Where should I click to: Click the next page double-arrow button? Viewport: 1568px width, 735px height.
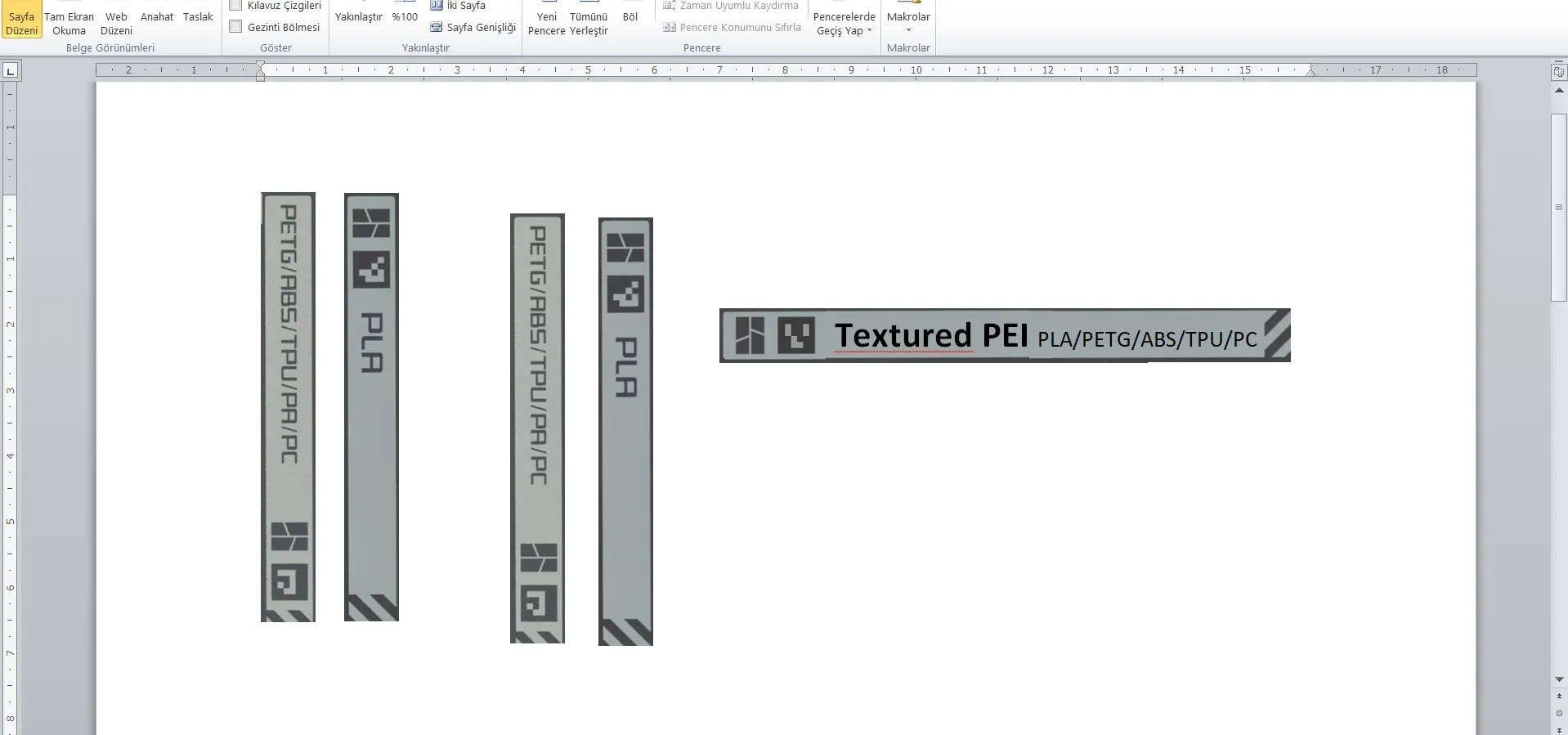tap(1559, 728)
